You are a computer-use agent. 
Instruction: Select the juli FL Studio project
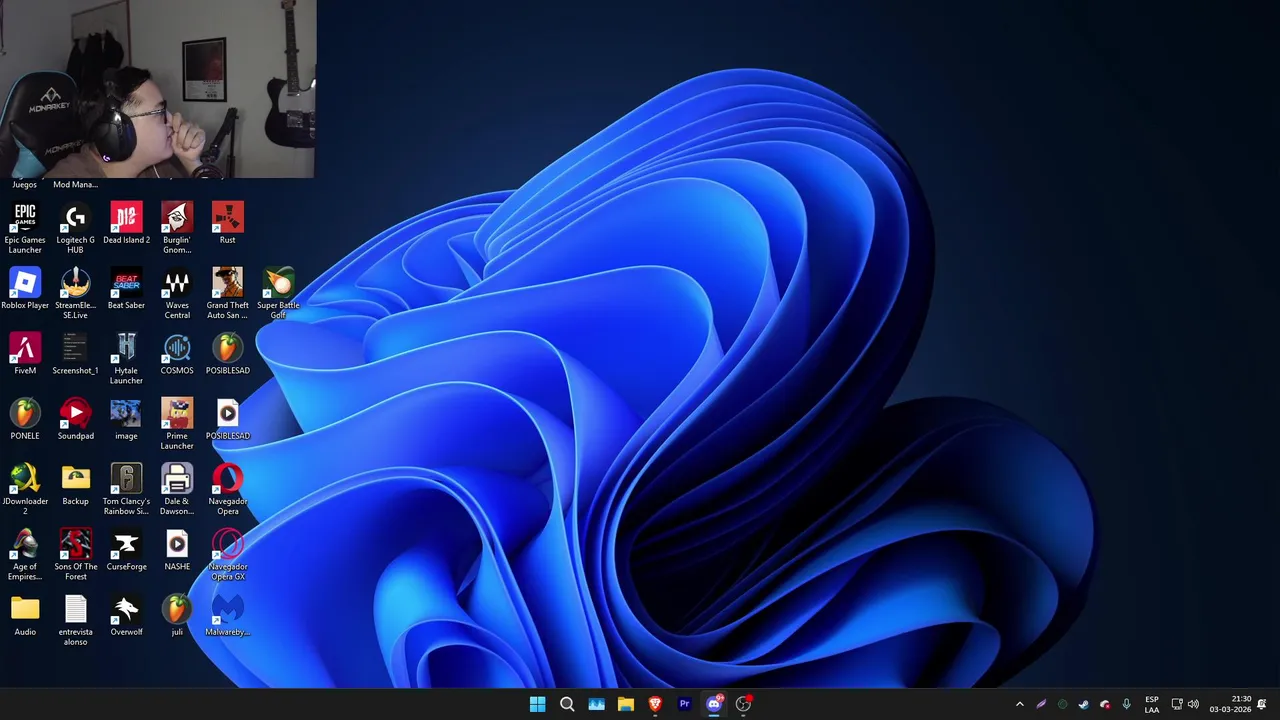(x=177, y=615)
